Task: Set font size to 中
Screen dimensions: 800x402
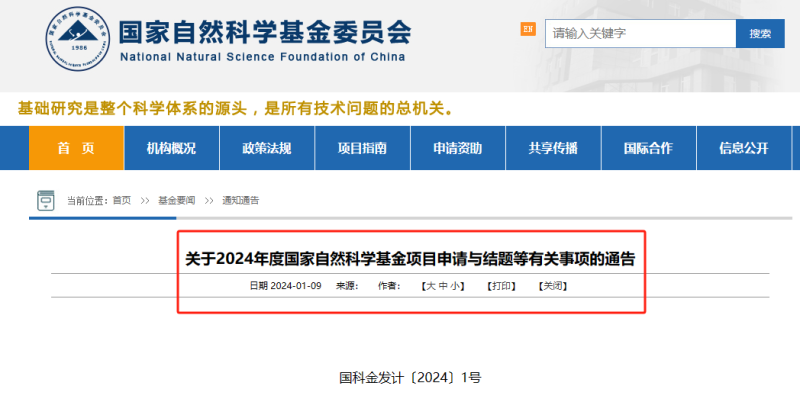Action: [443, 286]
